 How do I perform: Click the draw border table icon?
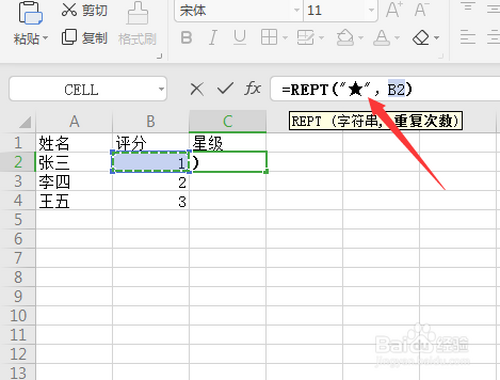(306, 37)
